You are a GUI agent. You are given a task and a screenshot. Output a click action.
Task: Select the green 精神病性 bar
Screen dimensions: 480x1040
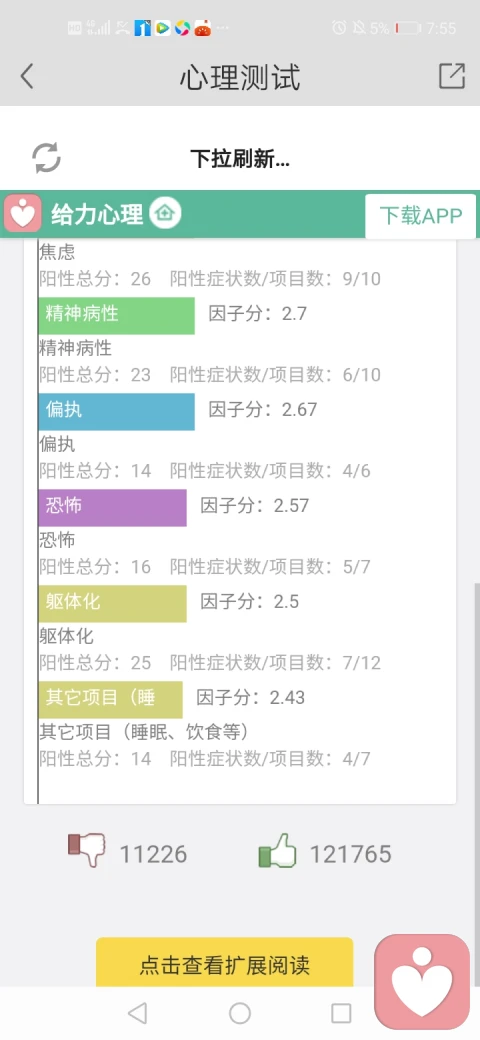click(117, 316)
